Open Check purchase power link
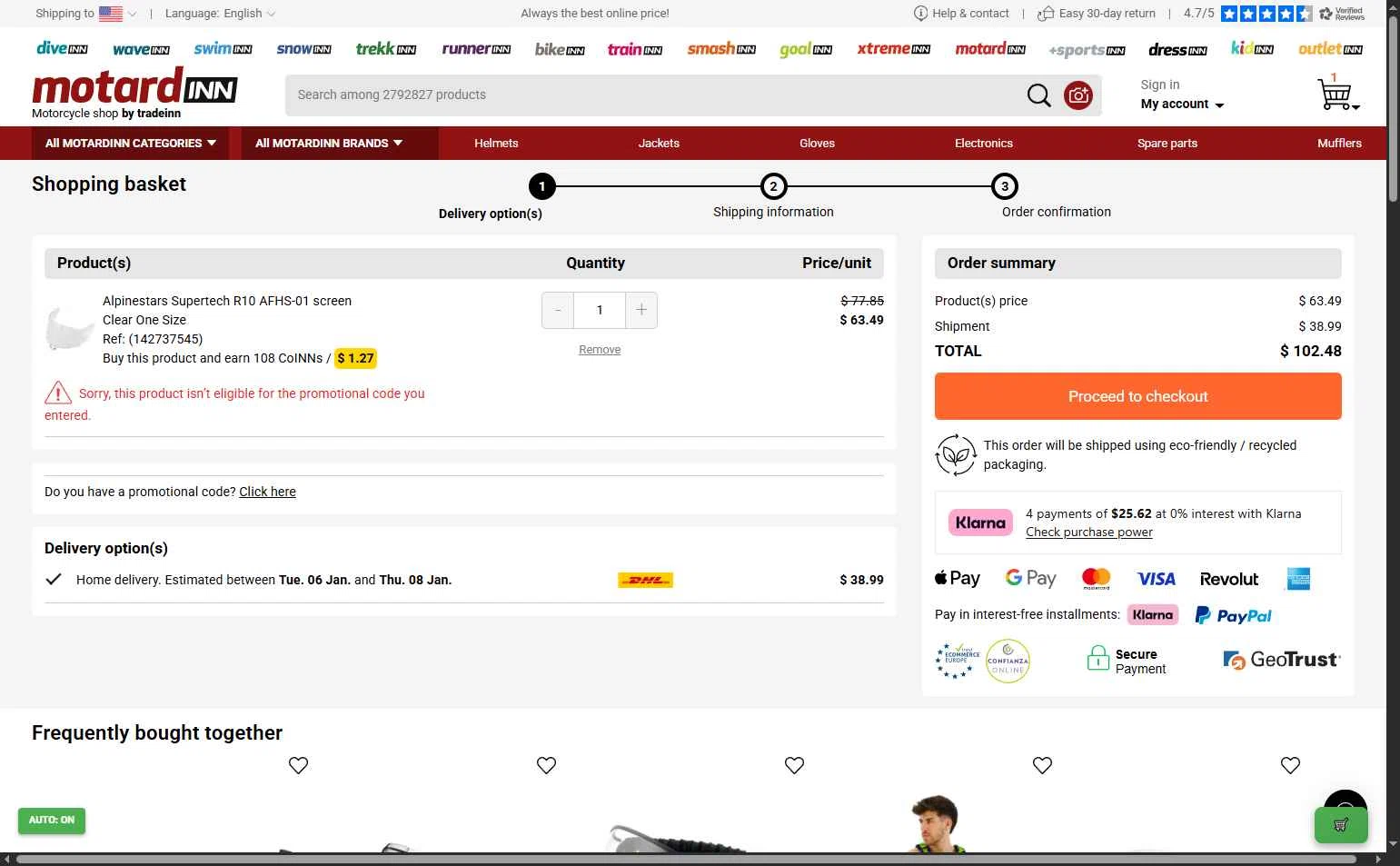1400x866 pixels. [1089, 533]
